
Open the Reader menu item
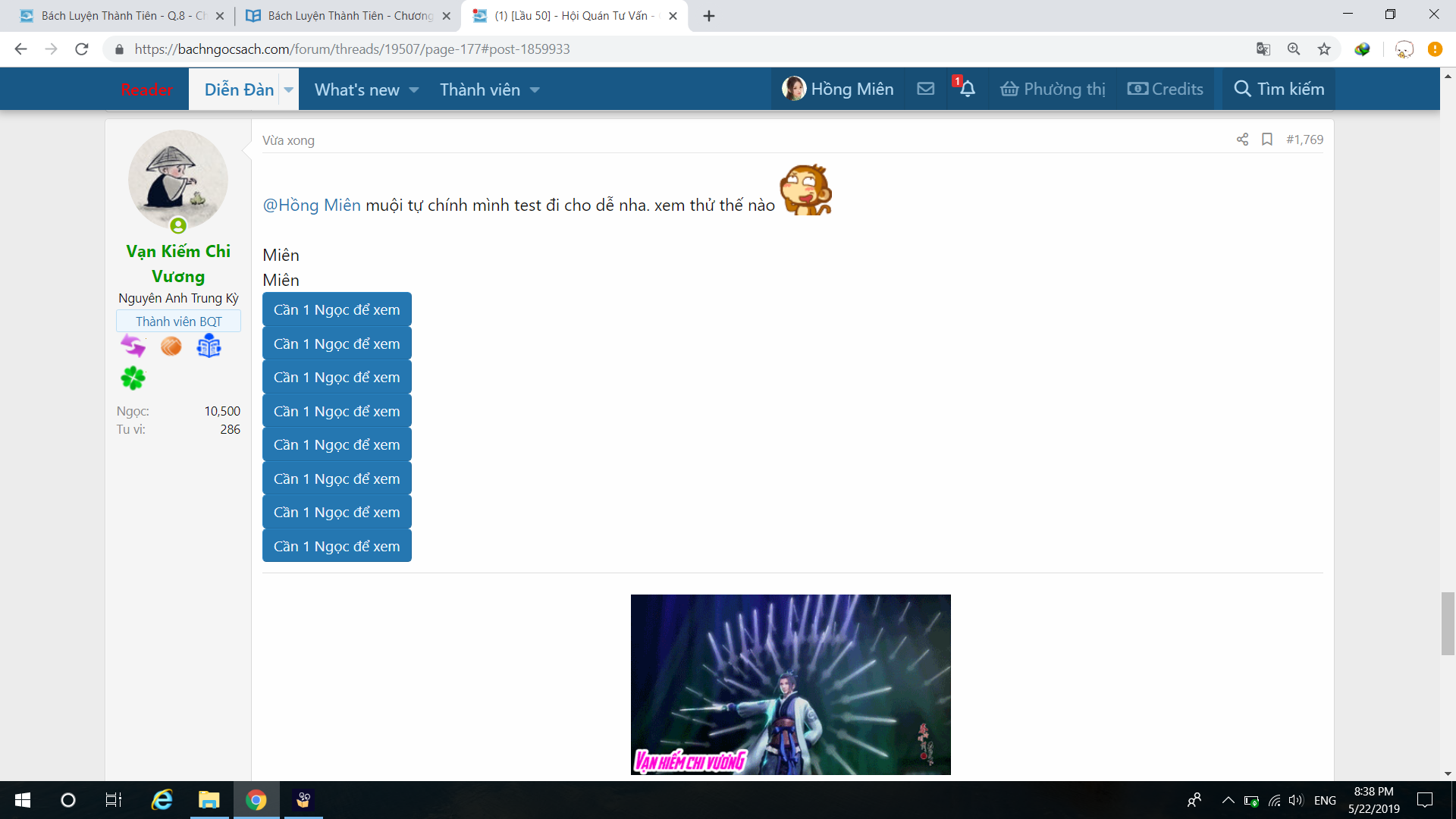pyautogui.click(x=146, y=89)
